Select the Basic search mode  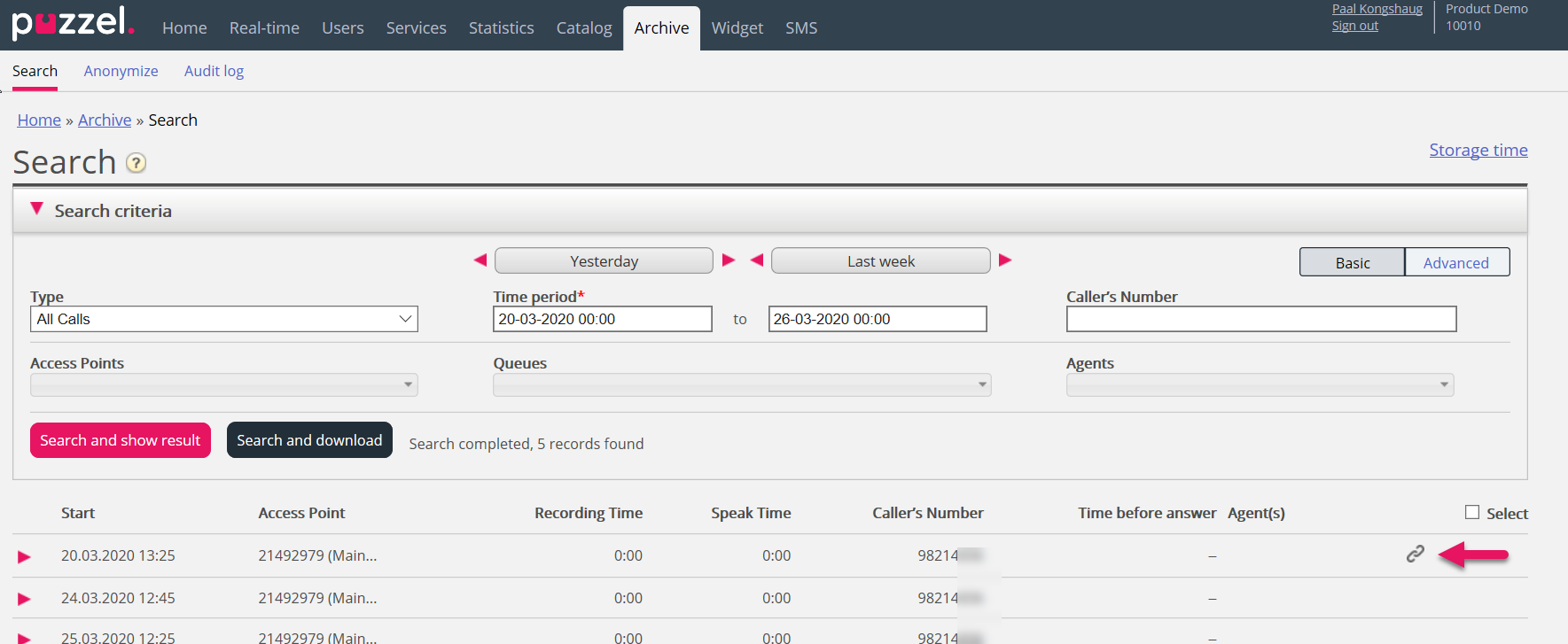click(1352, 262)
